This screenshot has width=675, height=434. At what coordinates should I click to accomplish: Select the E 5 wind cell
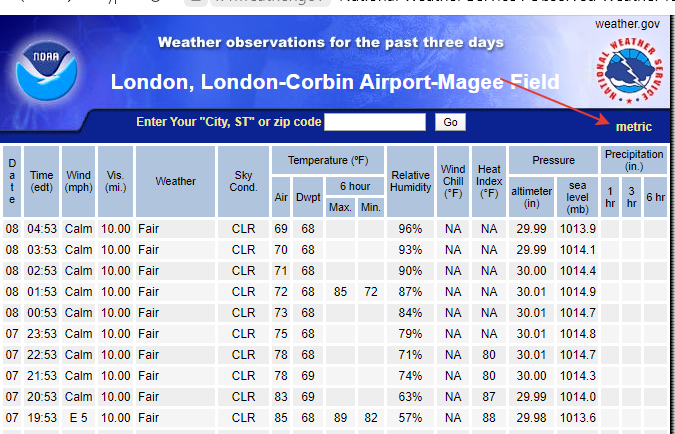[x=78, y=417]
